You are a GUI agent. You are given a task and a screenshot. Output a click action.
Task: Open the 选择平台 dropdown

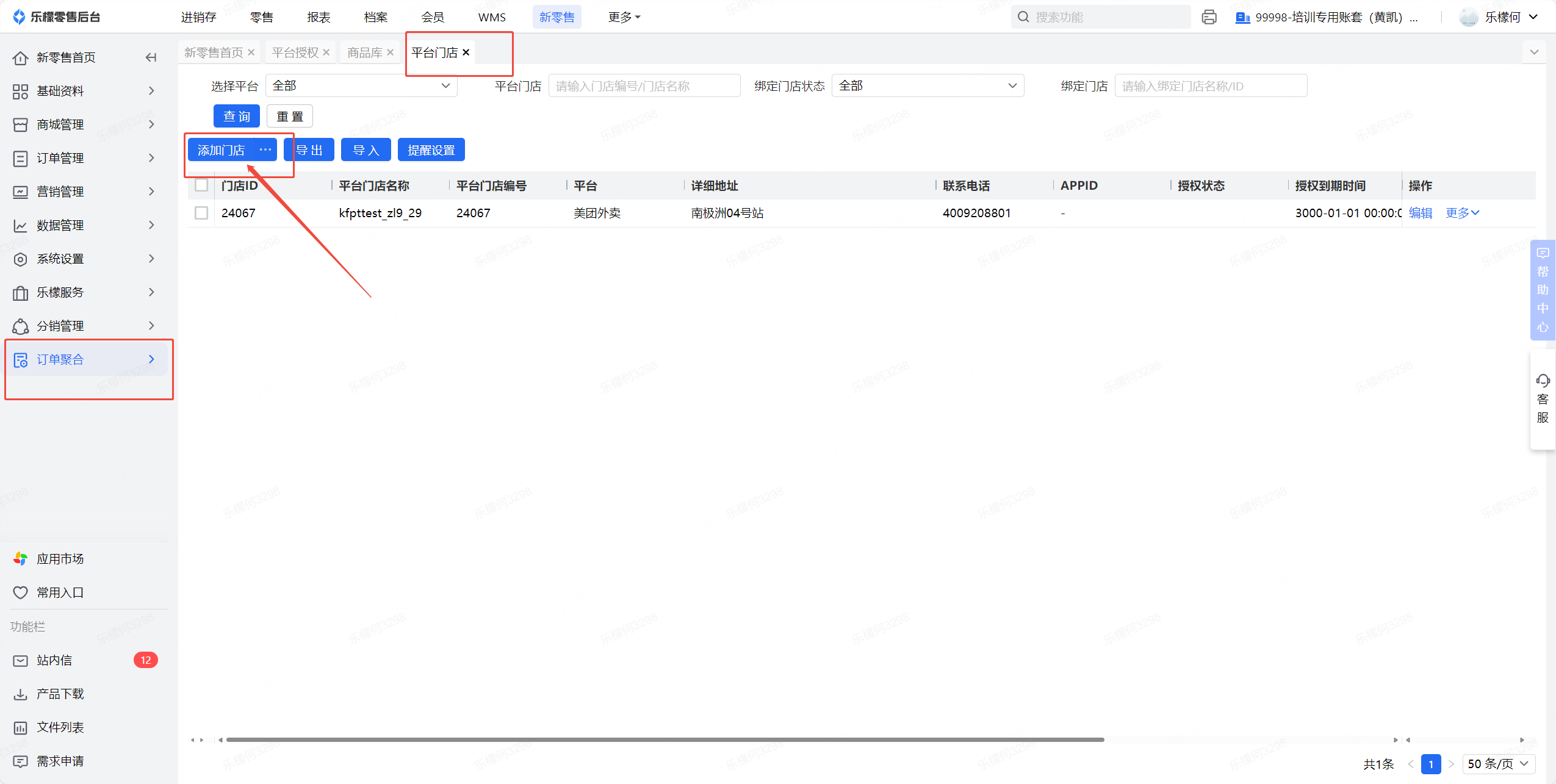click(361, 86)
